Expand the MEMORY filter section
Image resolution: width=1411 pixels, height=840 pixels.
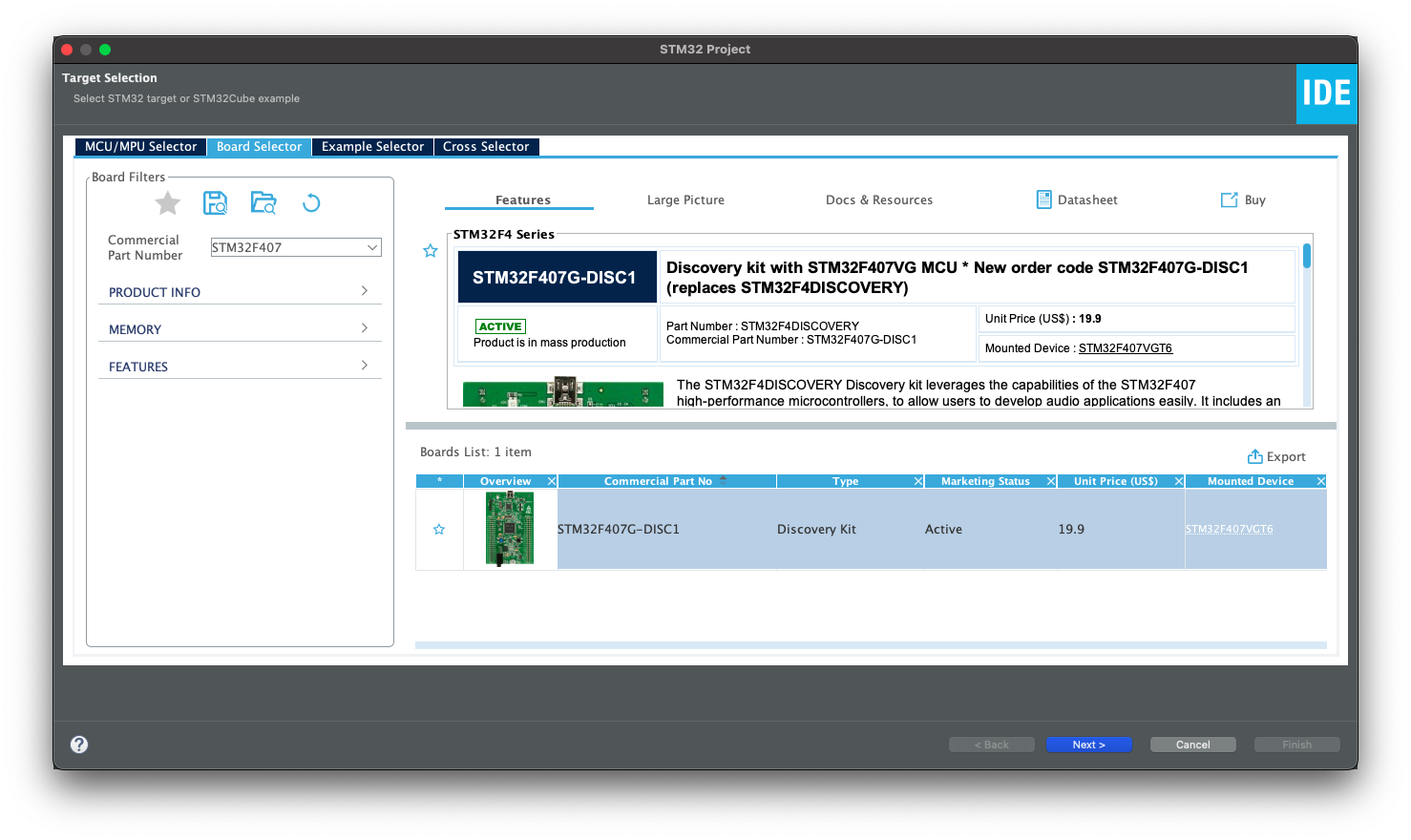point(239,329)
